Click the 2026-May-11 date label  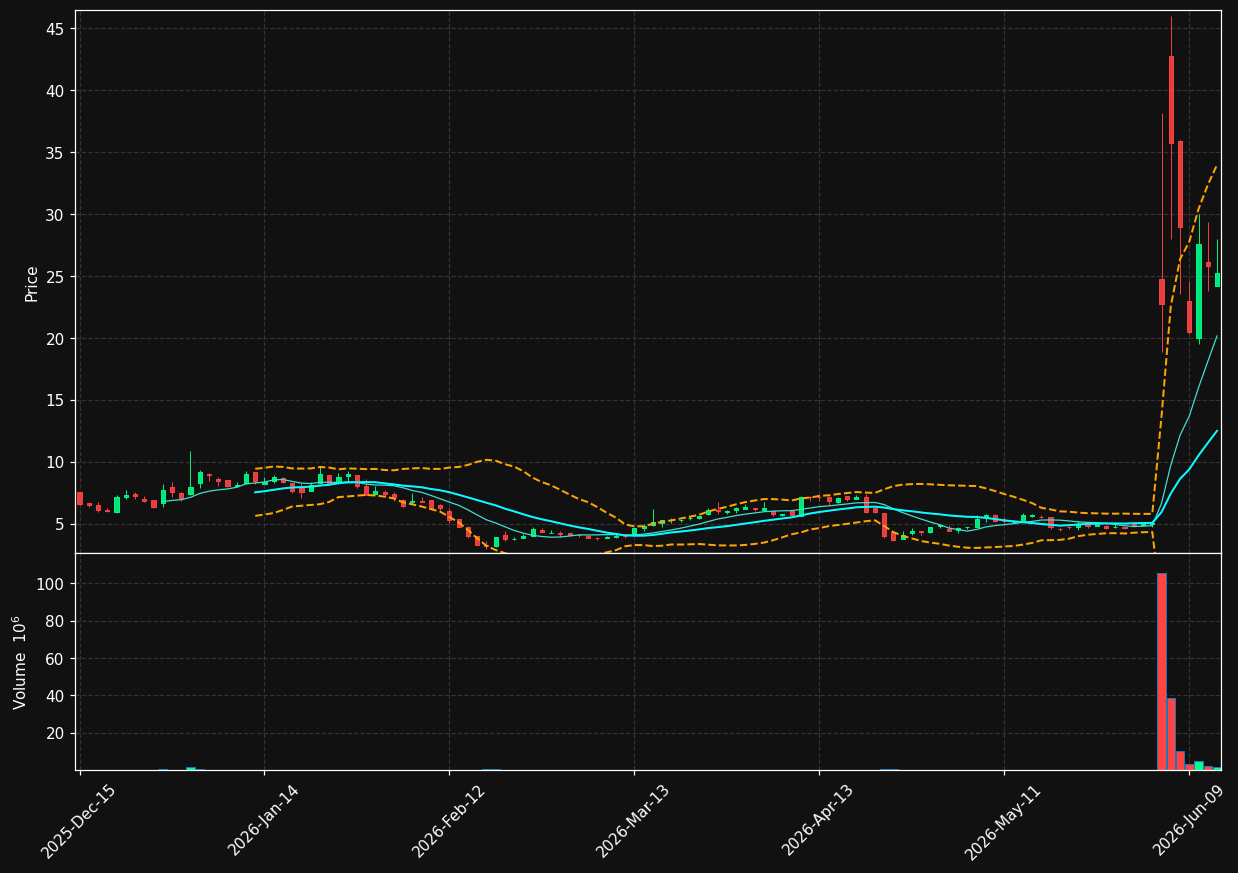1003,821
